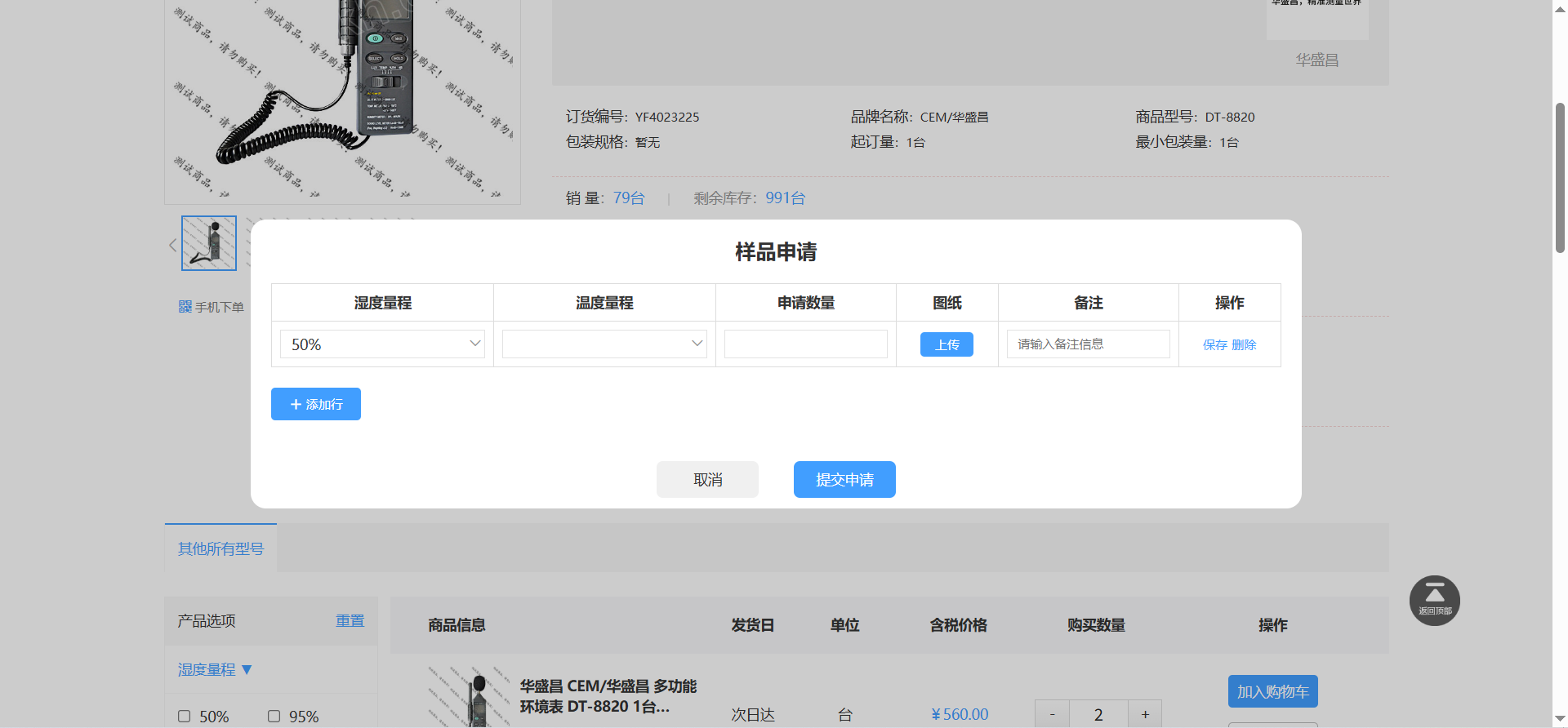Click the order number YF4023225

click(667, 117)
